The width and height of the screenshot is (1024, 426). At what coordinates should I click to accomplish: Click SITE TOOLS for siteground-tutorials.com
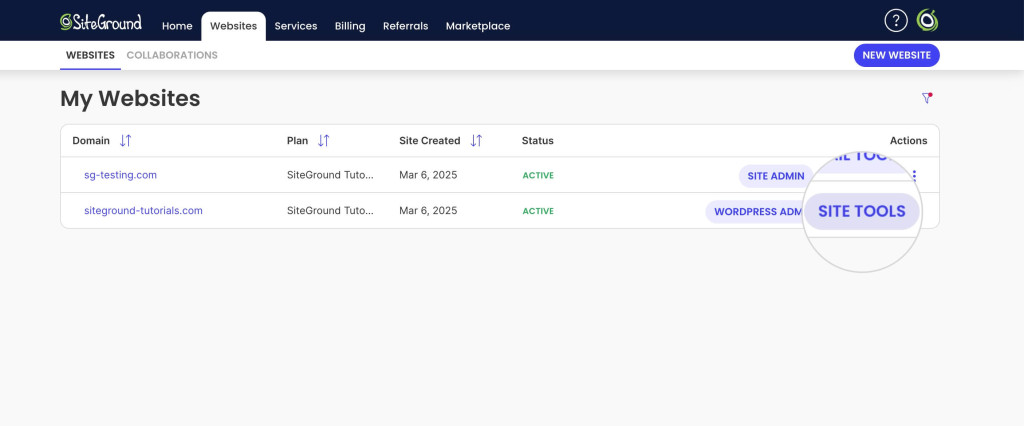862,212
